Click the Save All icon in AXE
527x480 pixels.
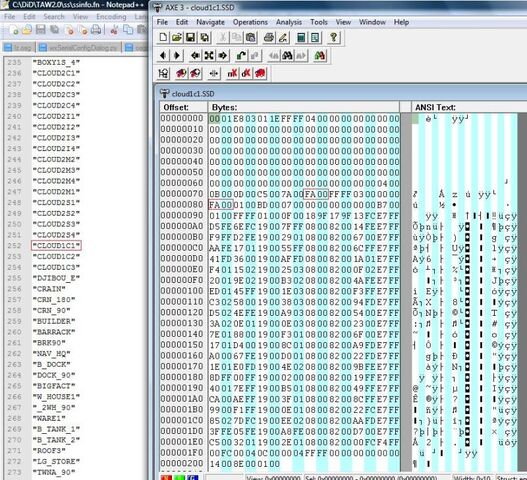click(204, 37)
